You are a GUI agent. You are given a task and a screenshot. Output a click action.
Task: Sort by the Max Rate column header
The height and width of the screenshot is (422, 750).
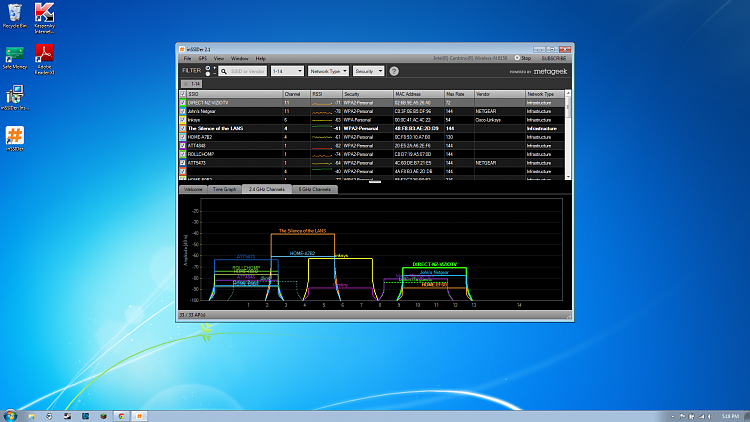(x=459, y=94)
